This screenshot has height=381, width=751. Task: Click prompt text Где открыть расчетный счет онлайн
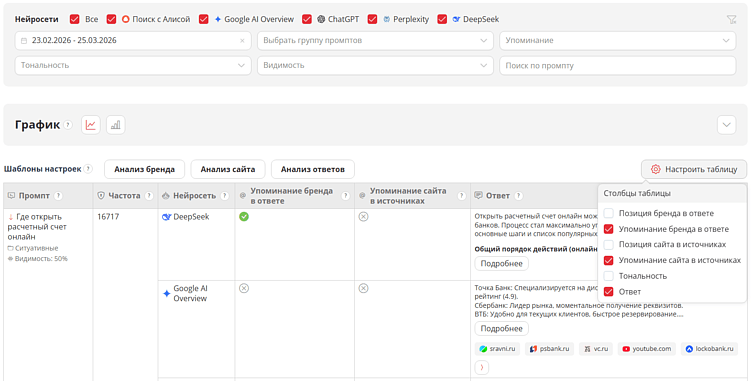(37, 227)
